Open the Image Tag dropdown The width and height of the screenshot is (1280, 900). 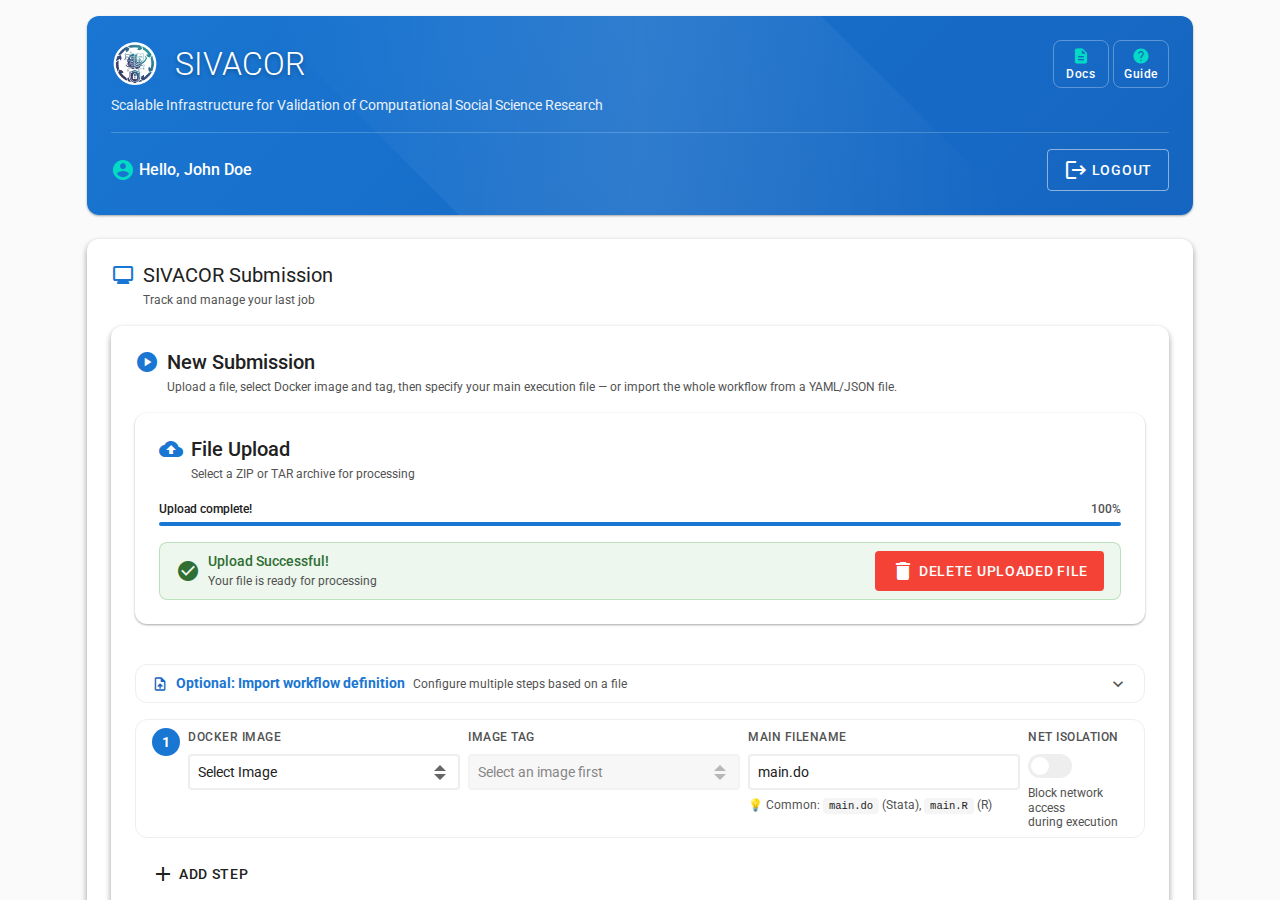coord(604,772)
